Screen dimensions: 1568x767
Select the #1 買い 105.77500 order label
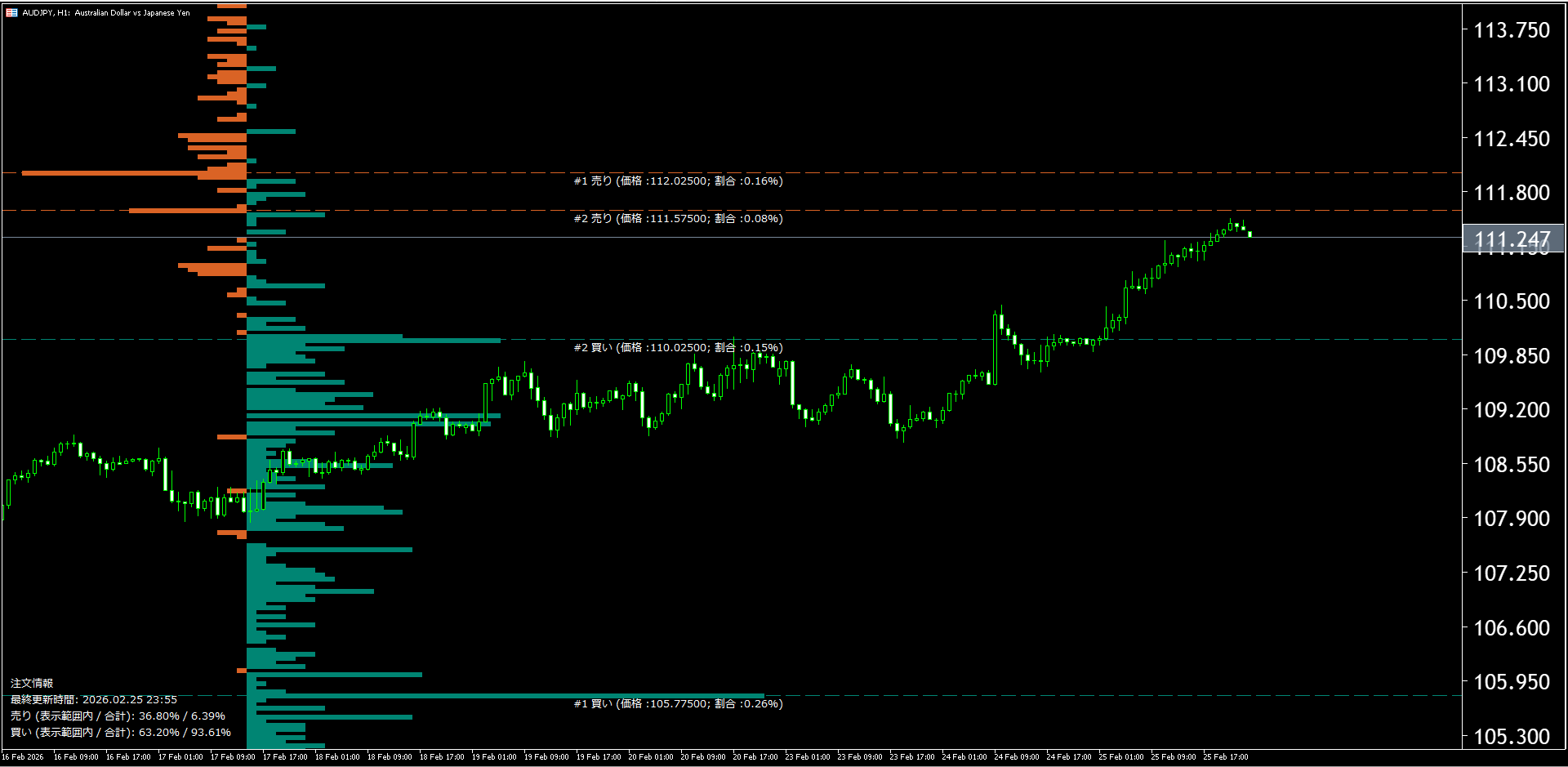coord(678,703)
